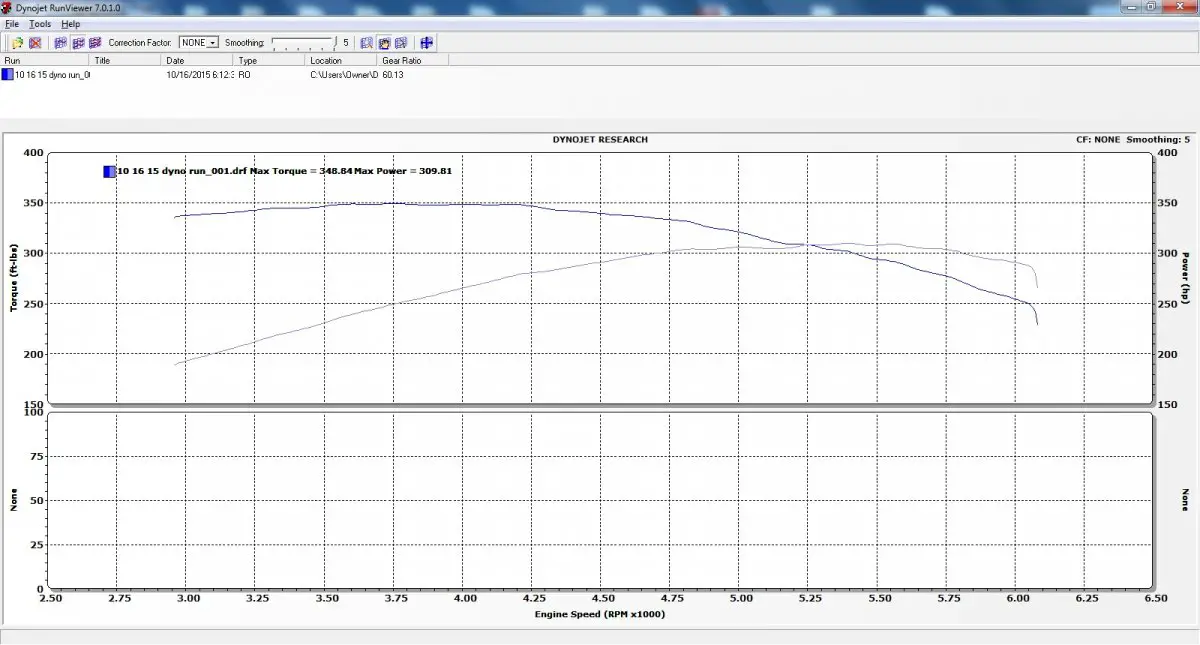The width and height of the screenshot is (1200, 645).
Task: Click the red X remove run icon
Action: 35,43
